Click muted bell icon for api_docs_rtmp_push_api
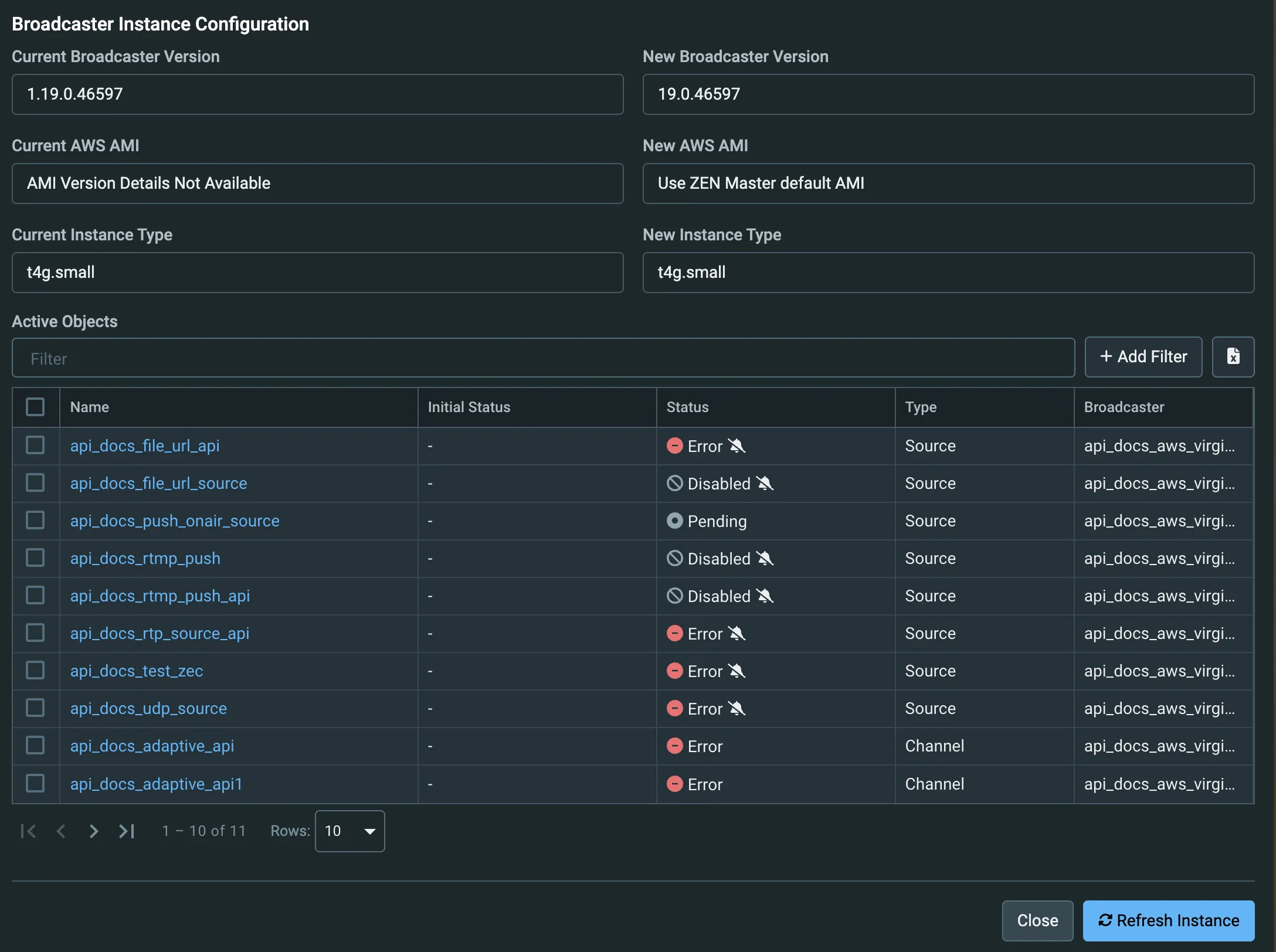The height and width of the screenshot is (952, 1276). click(765, 596)
